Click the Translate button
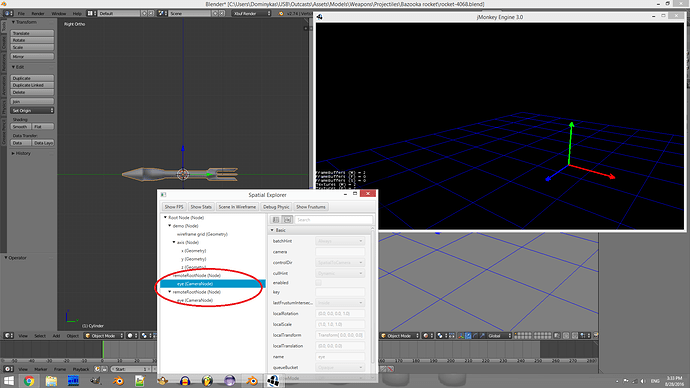This screenshot has width=690, height=388. click(32, 33)
